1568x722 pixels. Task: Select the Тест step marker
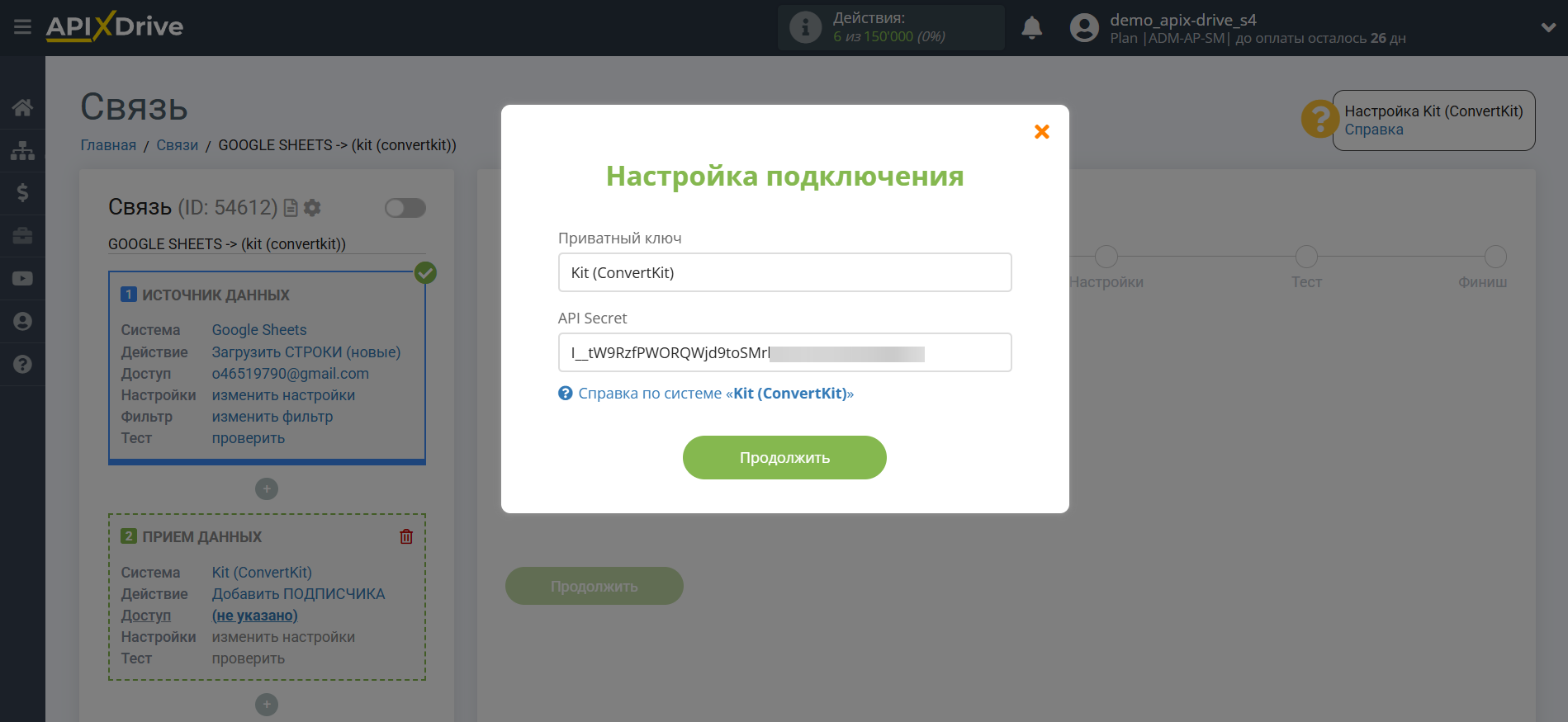1306,257
